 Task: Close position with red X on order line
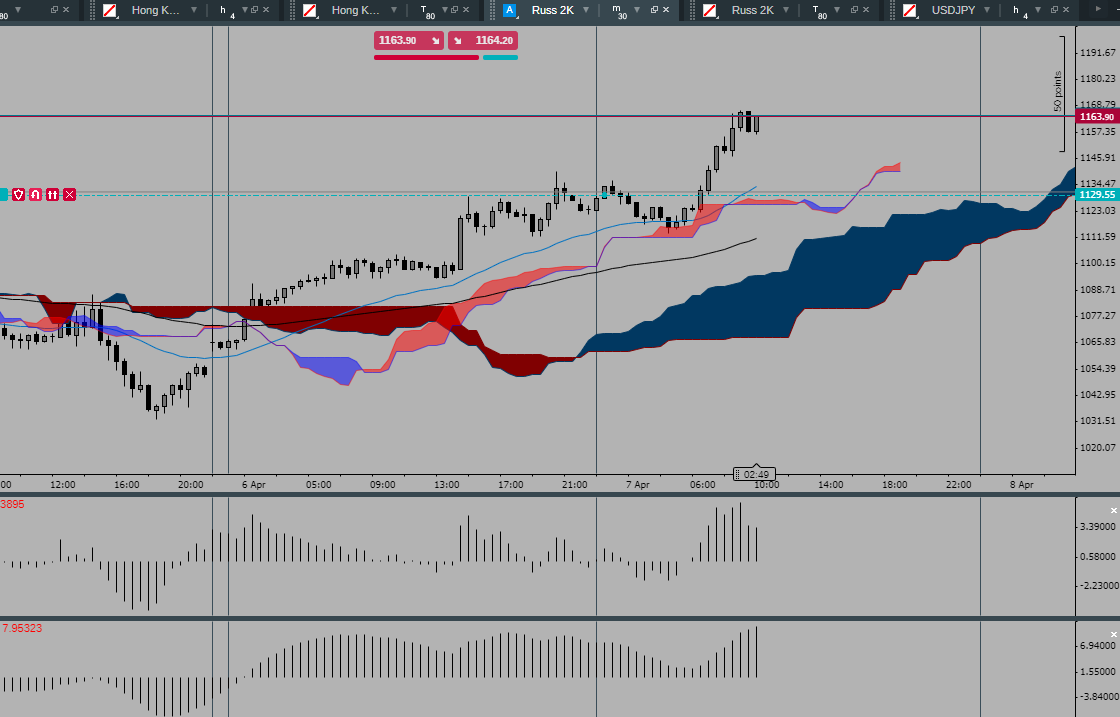coord(69,194)
